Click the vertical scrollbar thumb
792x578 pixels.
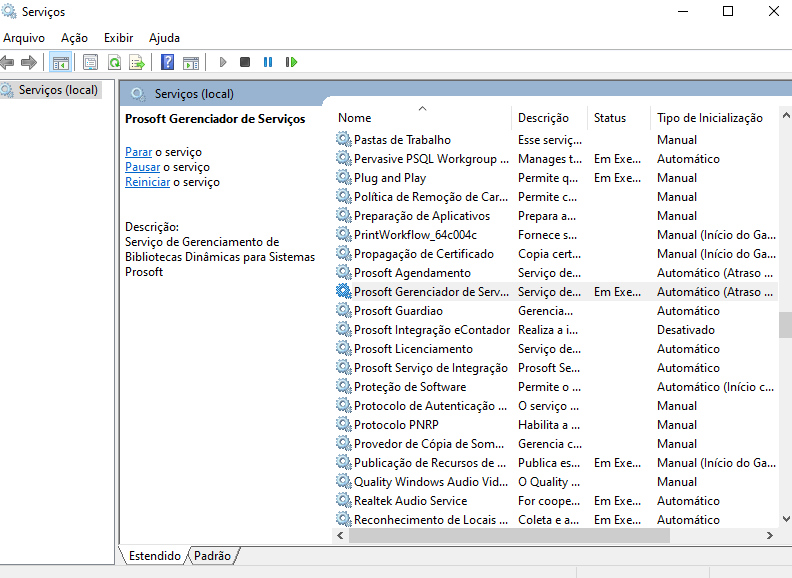[785, 325]
